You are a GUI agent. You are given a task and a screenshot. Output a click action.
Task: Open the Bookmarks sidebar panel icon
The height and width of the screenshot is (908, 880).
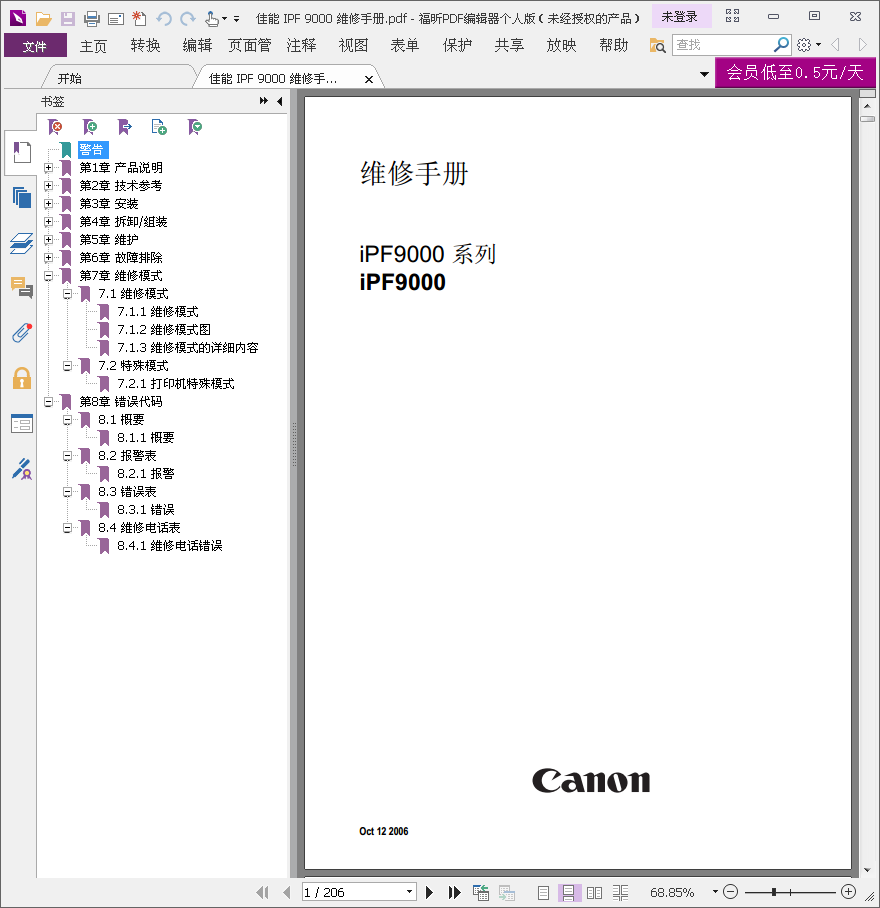21,152
